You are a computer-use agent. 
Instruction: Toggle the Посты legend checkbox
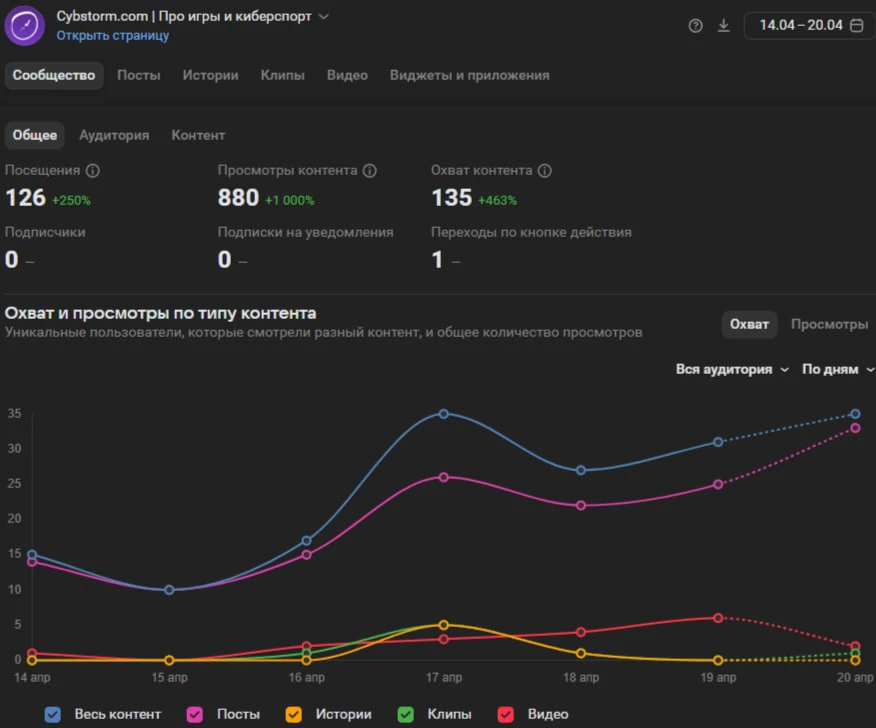pos(194,715)
